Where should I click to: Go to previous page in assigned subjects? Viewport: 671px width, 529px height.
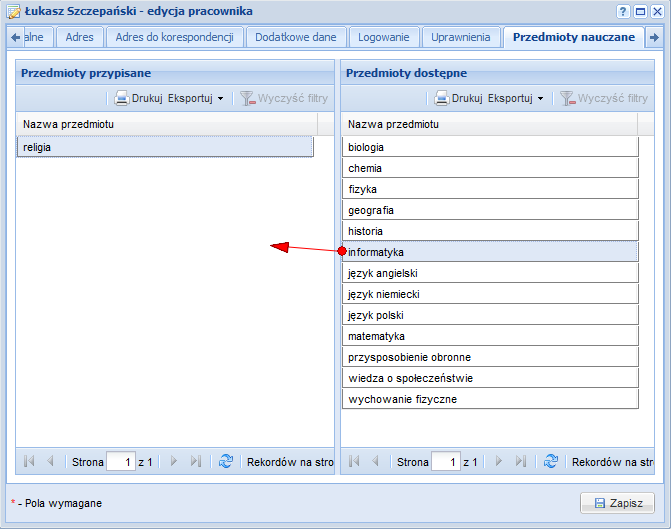(50, 461)
